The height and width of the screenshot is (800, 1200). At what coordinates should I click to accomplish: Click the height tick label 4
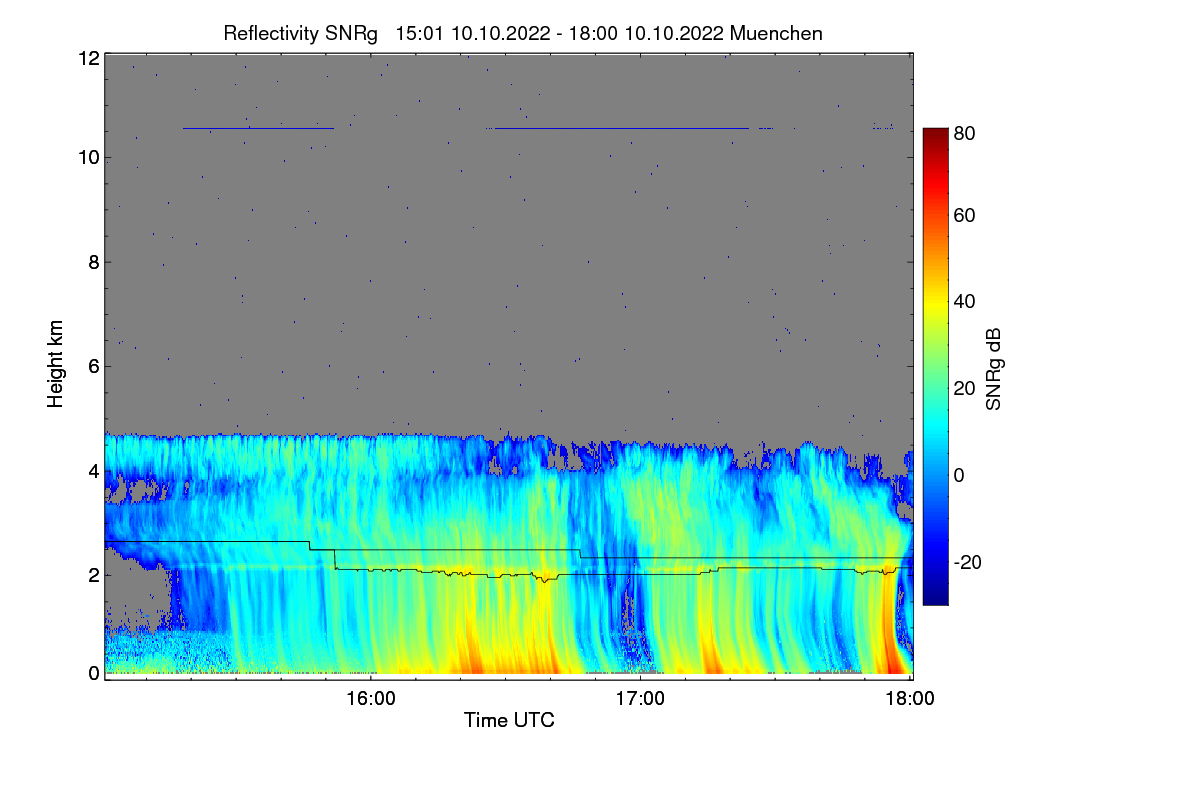[x=93, y=470]
